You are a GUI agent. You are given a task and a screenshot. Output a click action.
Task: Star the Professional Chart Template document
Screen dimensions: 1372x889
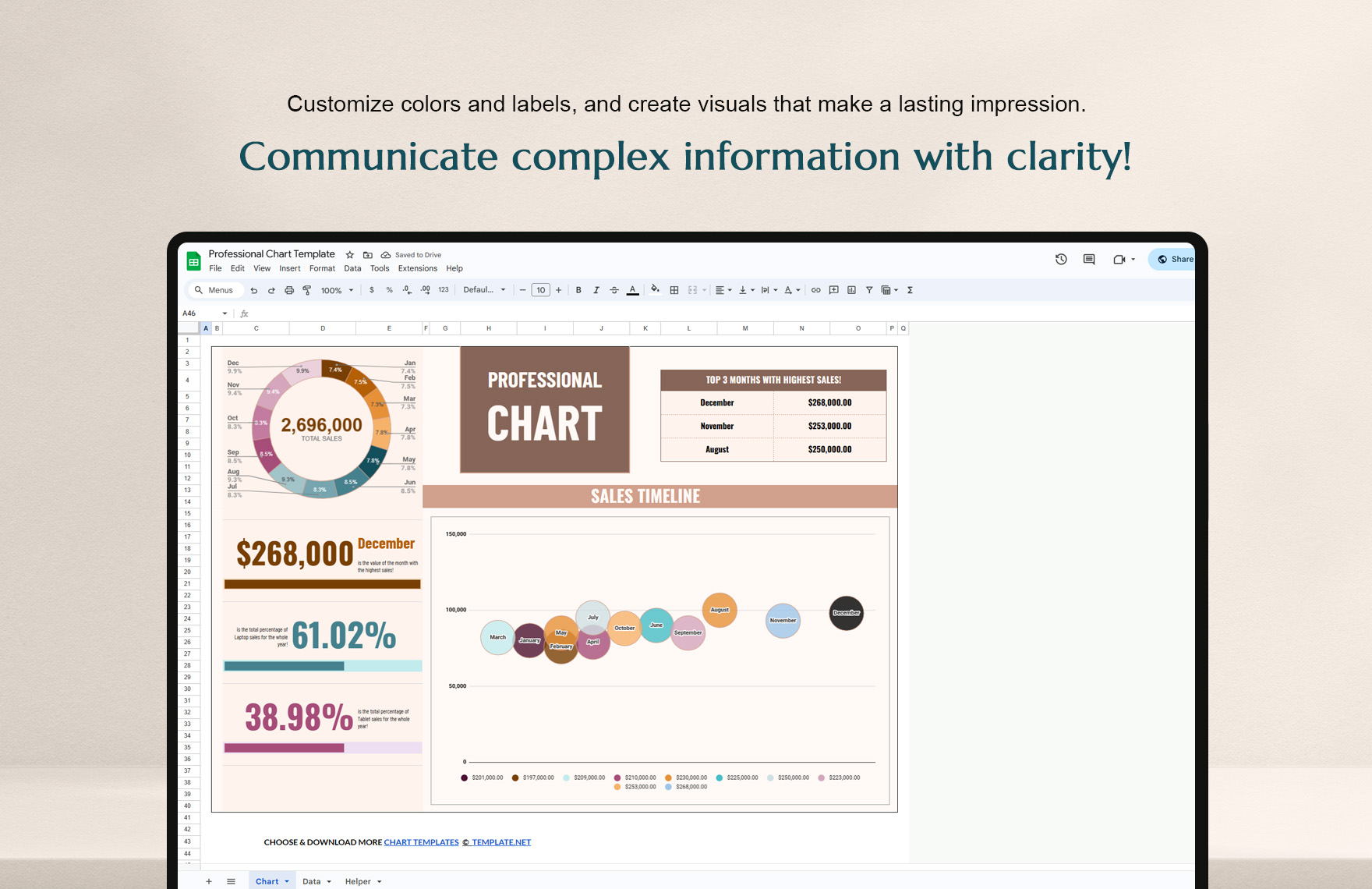coord(348,254)
